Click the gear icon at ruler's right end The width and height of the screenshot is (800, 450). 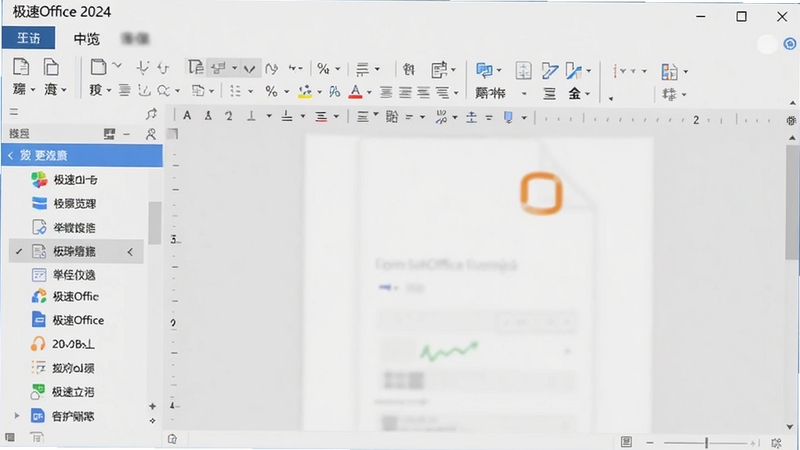791,120
